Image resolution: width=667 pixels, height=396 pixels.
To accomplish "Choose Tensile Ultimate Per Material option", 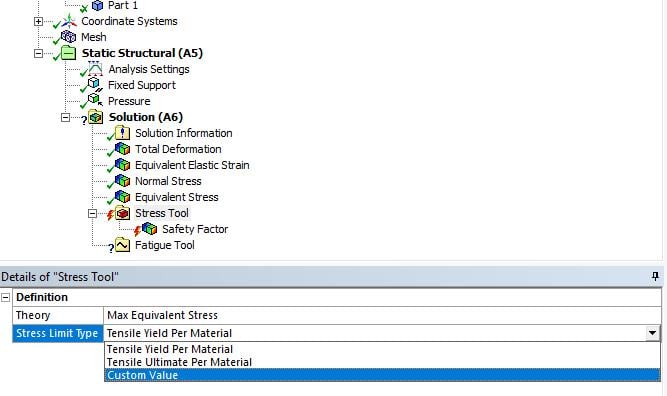I will [180, 362].
